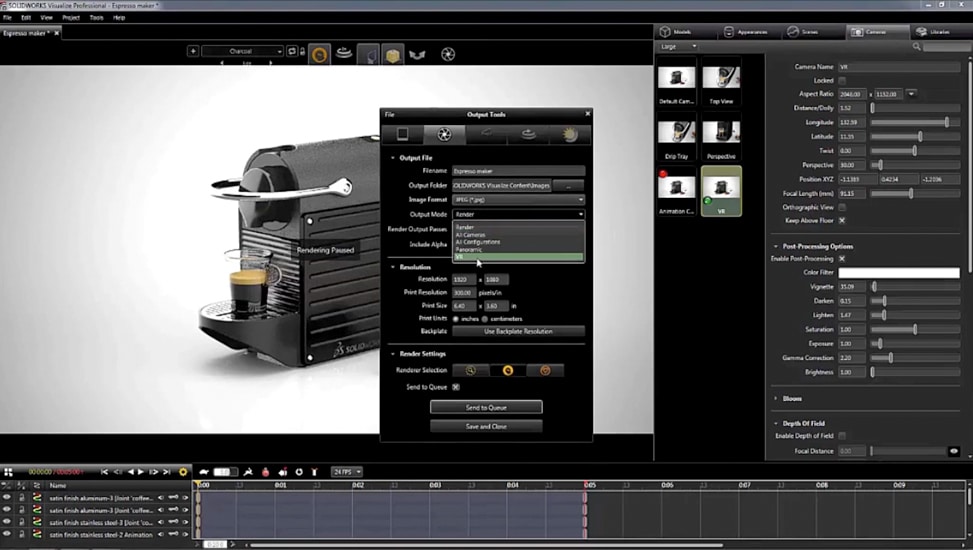Click the turntable icon in the main toolbar
This screenshot has width=973, height=550.
point(344,53)
